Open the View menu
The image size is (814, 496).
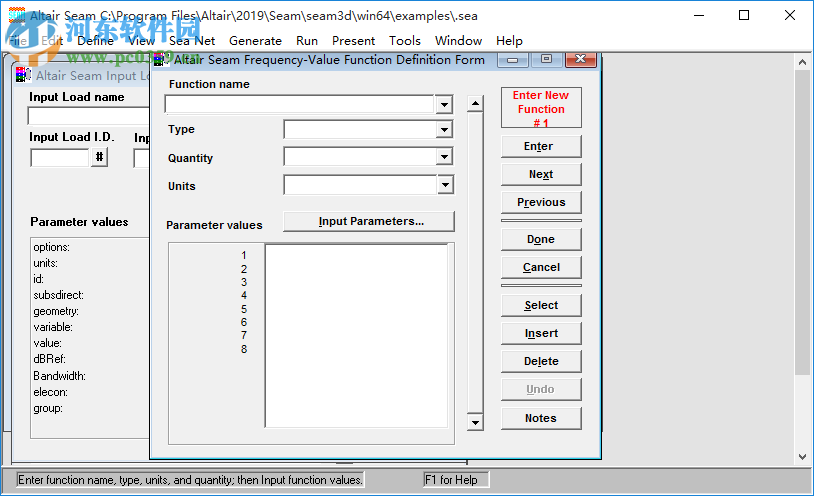[x=142, y=41]
